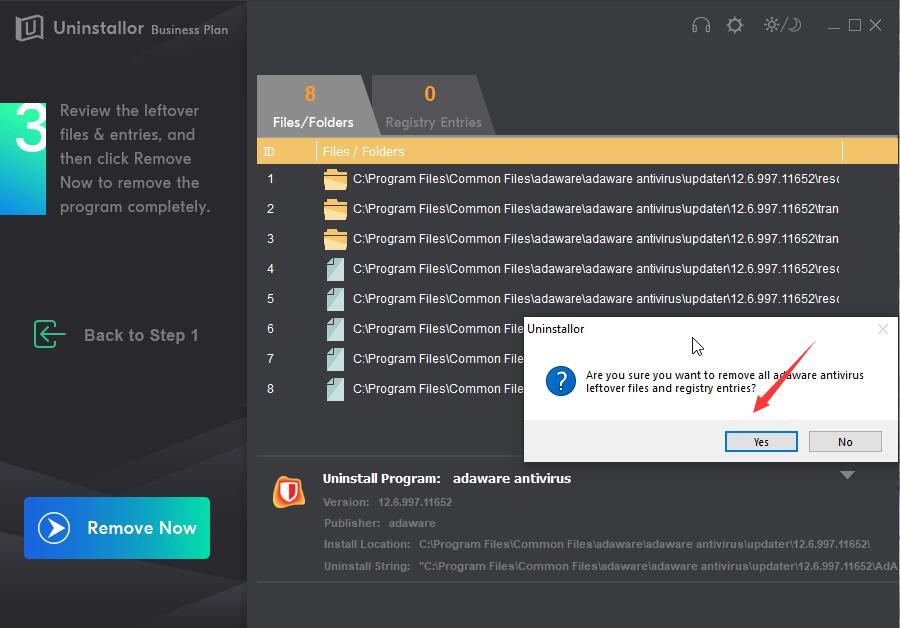Click the blue question mark icon
The width and height of the screenshot is (900, 628).
[561, 381]
